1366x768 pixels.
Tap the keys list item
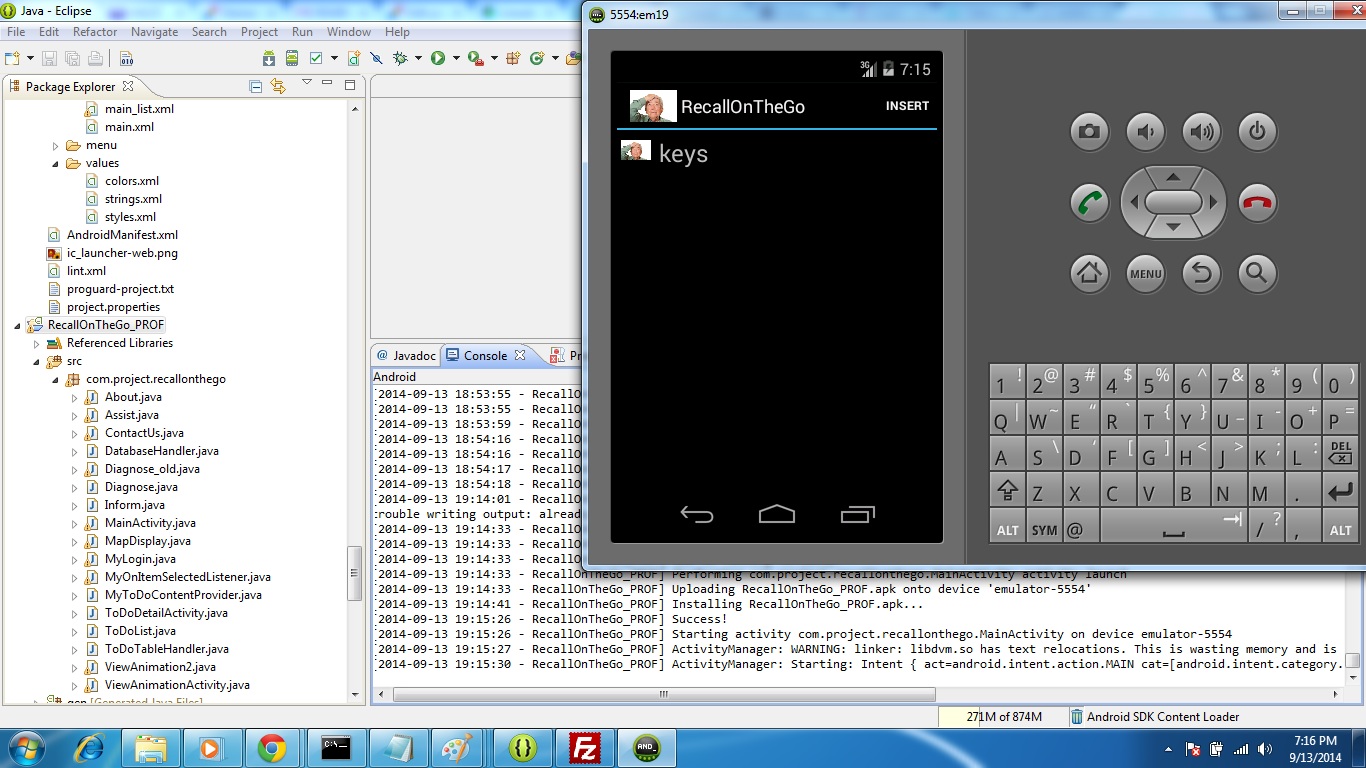[777, 154]
